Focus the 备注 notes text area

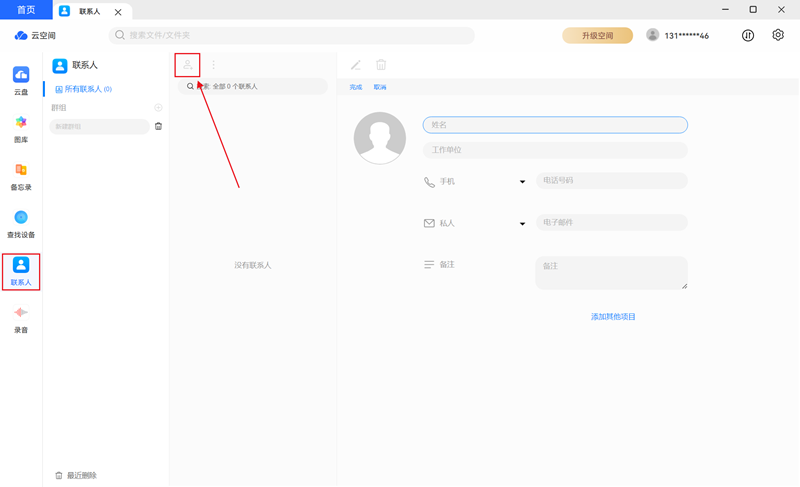[x=612, y=273]
